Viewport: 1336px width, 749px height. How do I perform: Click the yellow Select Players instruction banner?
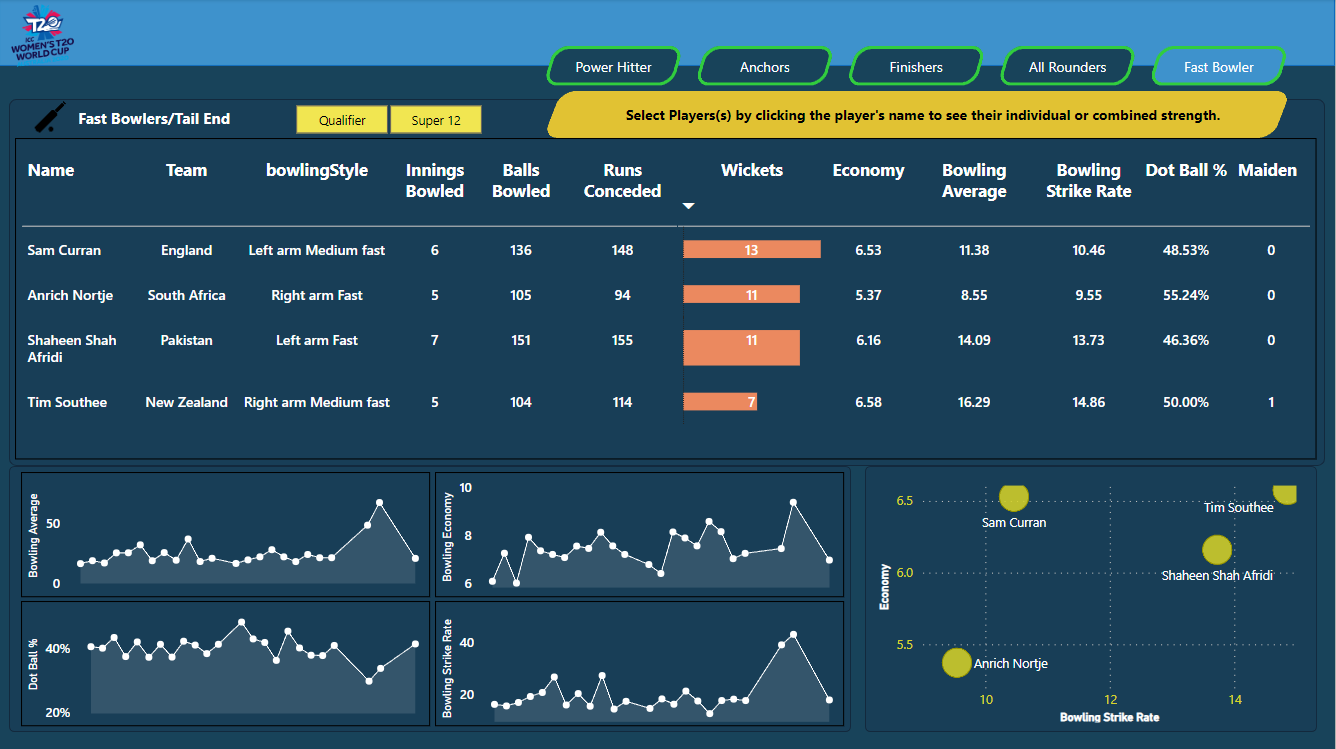[x=917, y=115]
